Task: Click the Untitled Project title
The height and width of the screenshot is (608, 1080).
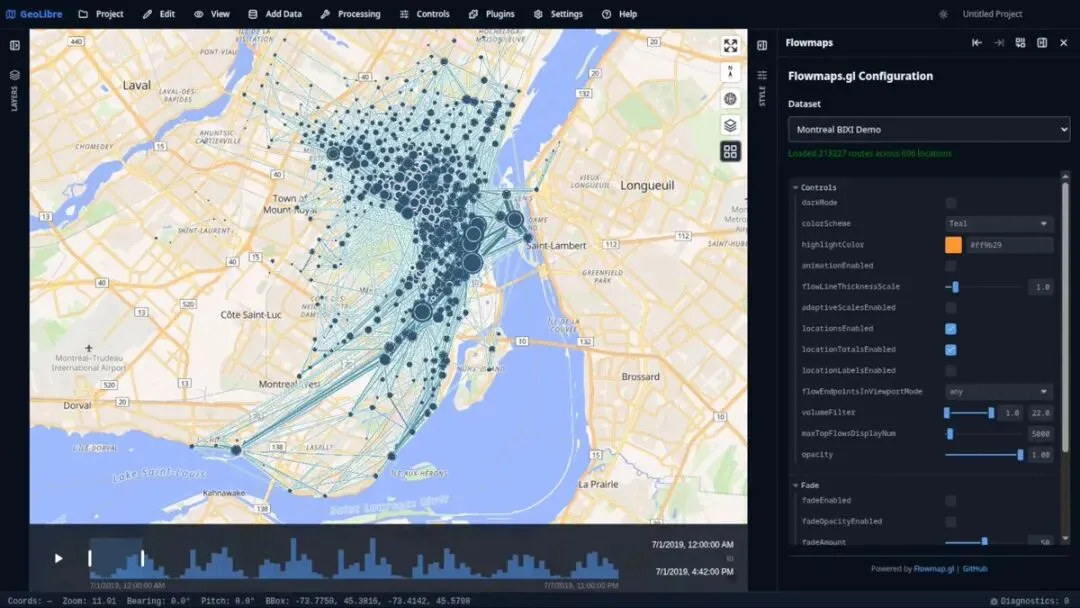Action: (992, 14)
